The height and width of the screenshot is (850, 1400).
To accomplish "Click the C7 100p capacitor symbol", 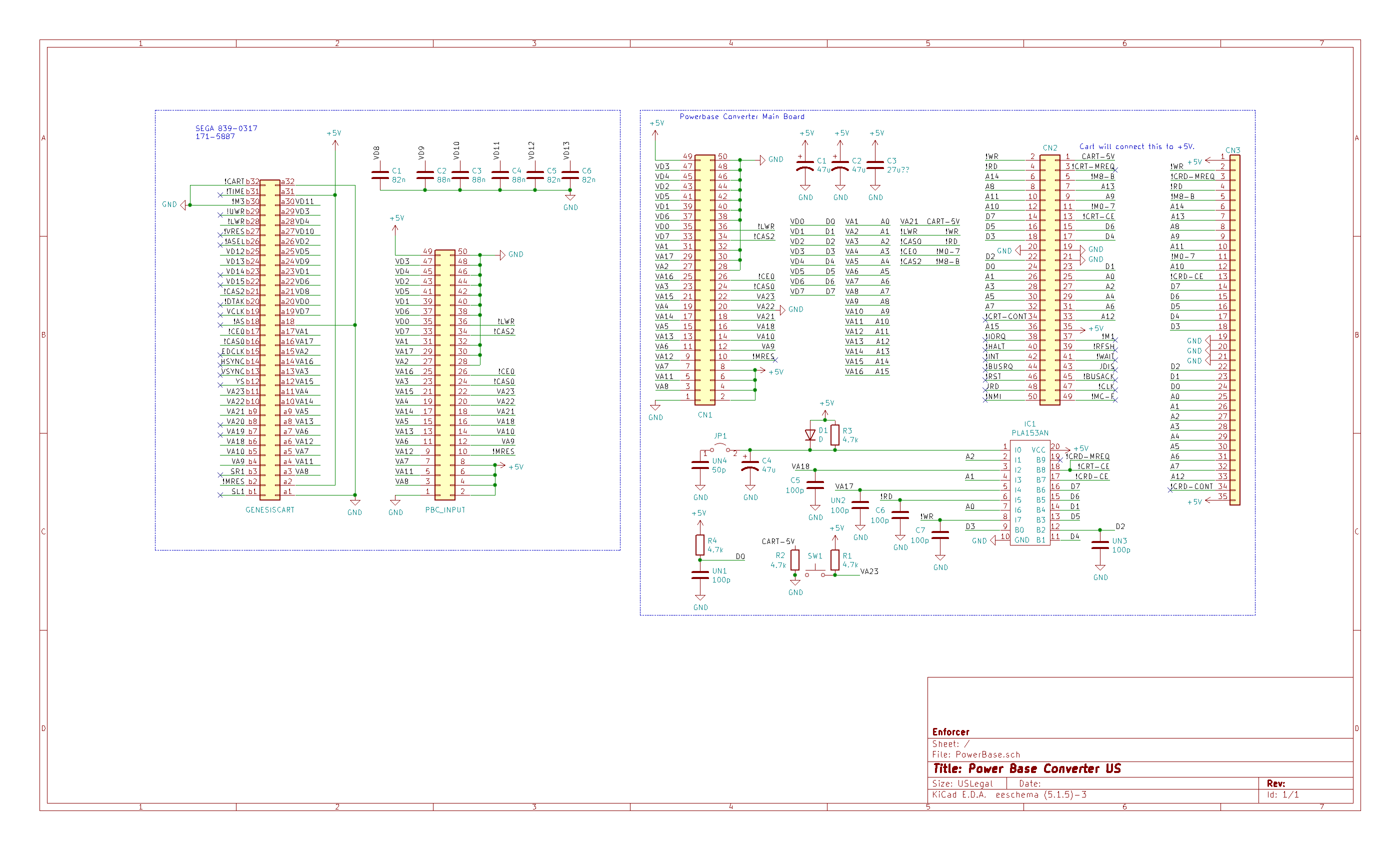I will tap(940, 534).
